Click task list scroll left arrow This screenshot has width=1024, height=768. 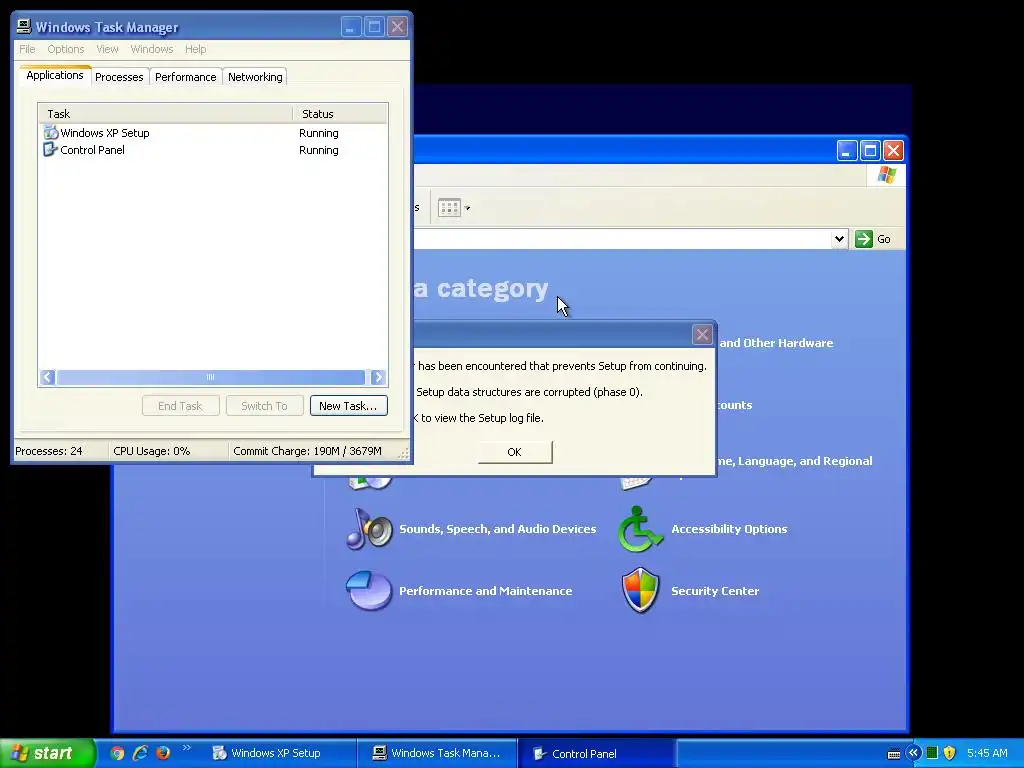(47, 377)
